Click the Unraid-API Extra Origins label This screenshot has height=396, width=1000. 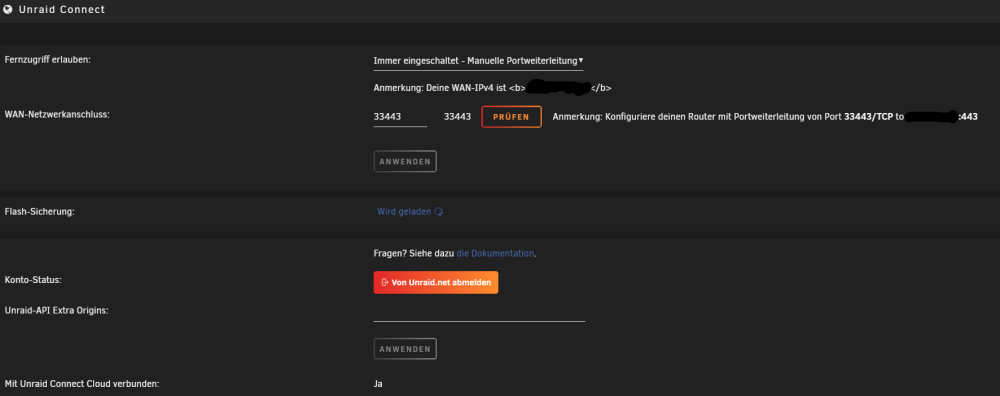(57, 311)
